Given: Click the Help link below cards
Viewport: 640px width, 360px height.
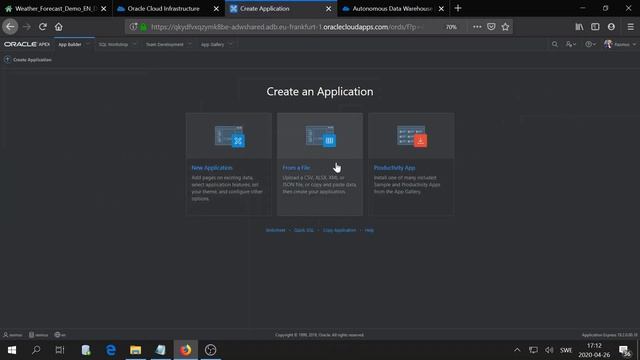Looking at the screenshot, I should coord(369,230).
